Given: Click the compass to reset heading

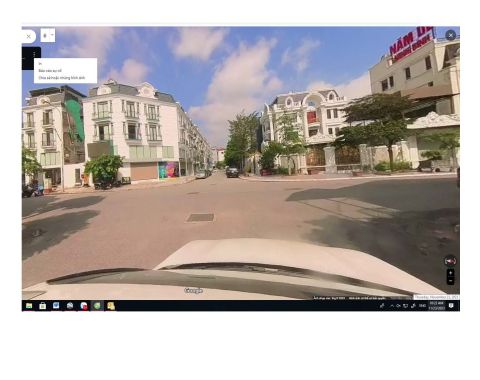Looking at the screenshot, I should click(x=450, y=261).
